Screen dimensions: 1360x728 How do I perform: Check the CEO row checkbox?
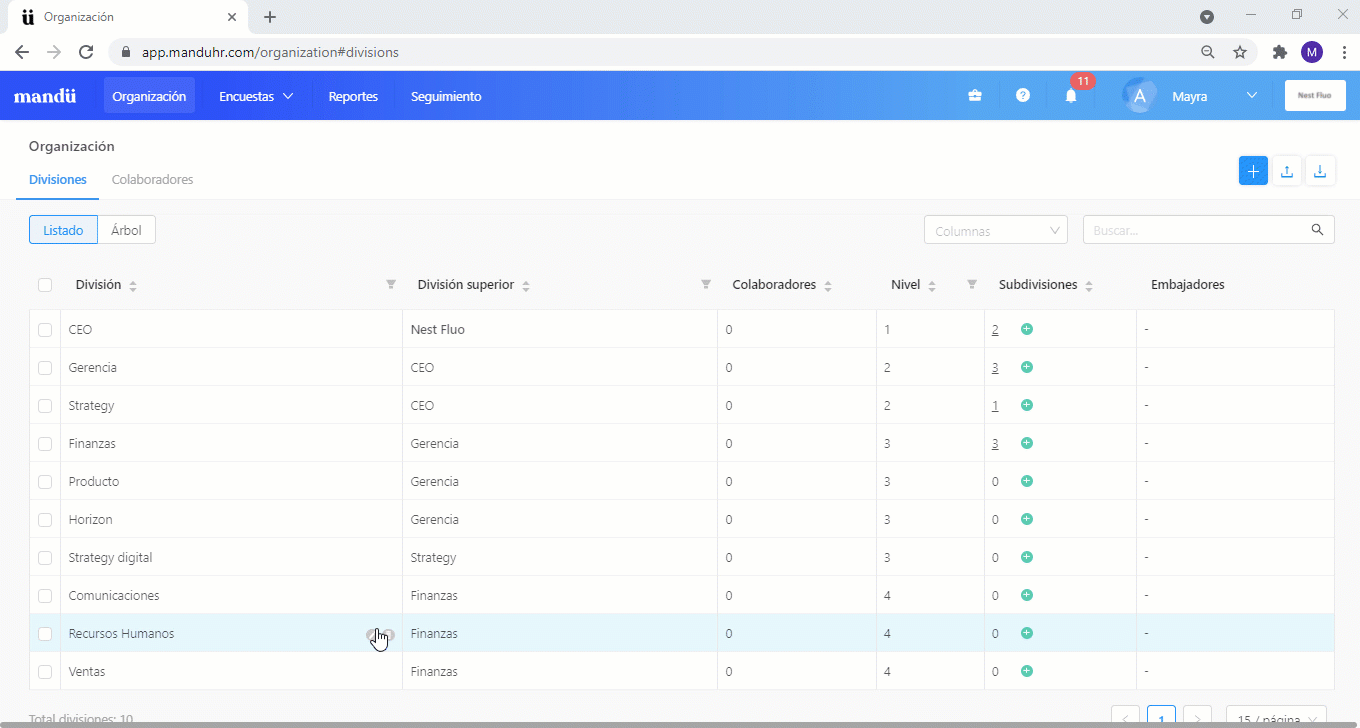tap(45, 329)
